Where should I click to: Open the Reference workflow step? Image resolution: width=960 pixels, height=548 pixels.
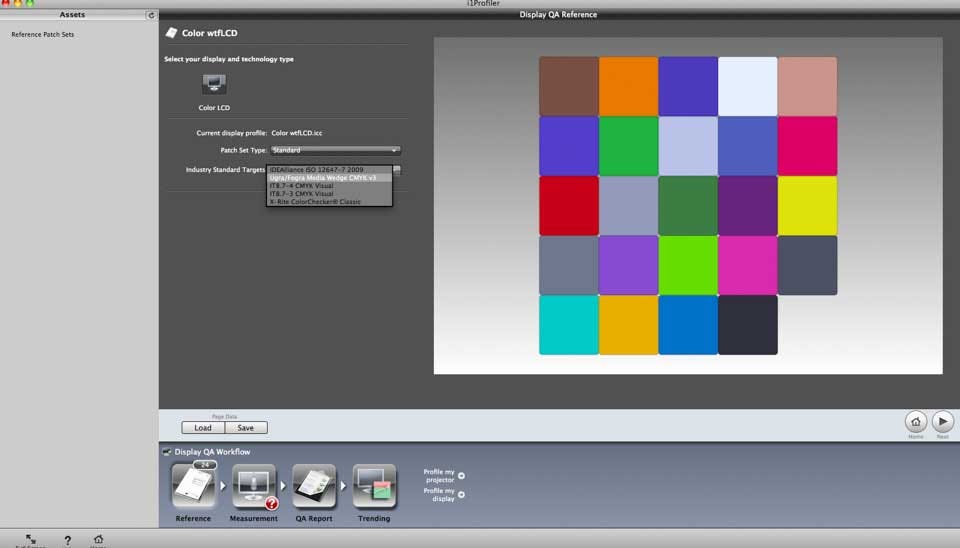[193, 486]
